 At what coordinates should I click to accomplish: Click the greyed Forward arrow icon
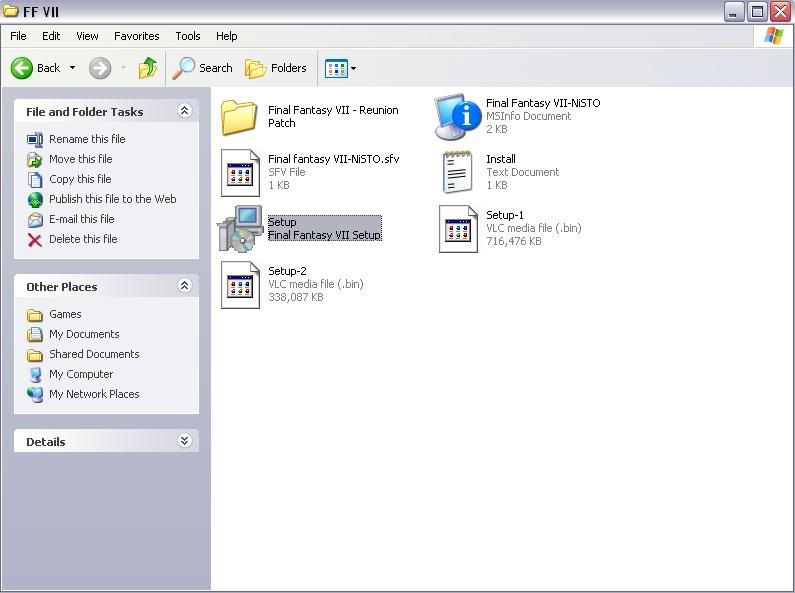coord(100,68)
